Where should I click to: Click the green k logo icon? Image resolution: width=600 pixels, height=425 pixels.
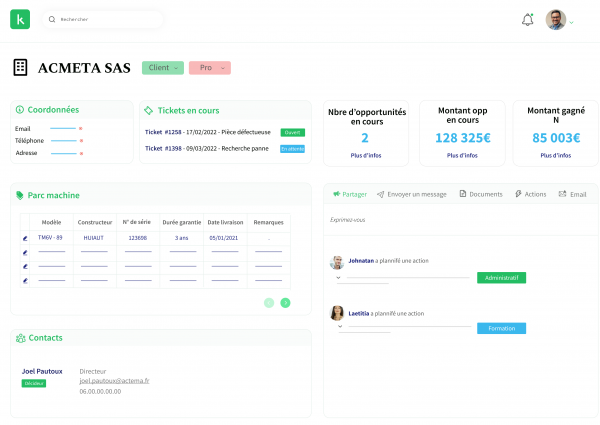point(20,20)
